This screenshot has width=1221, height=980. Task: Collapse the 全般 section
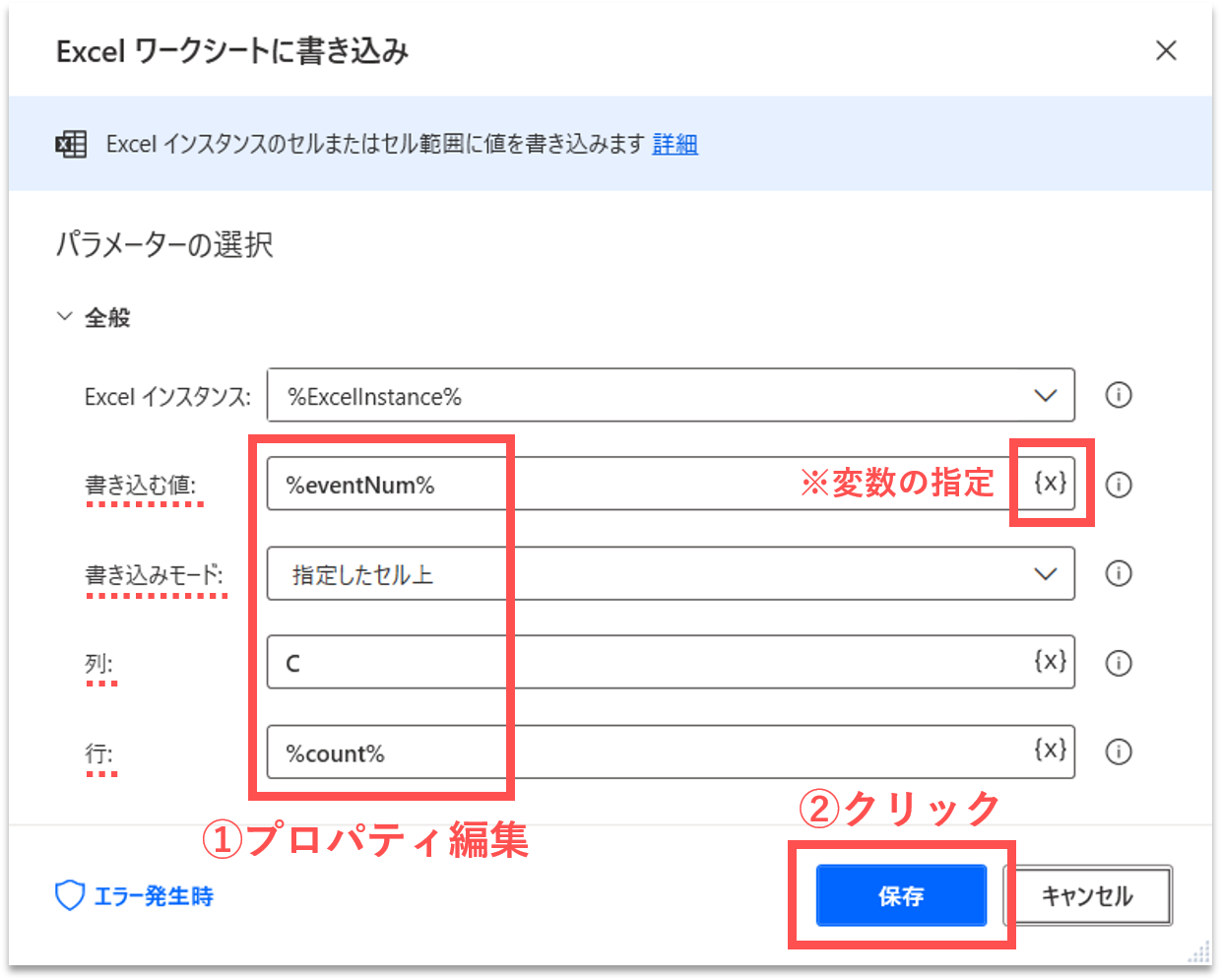(65, 317)
